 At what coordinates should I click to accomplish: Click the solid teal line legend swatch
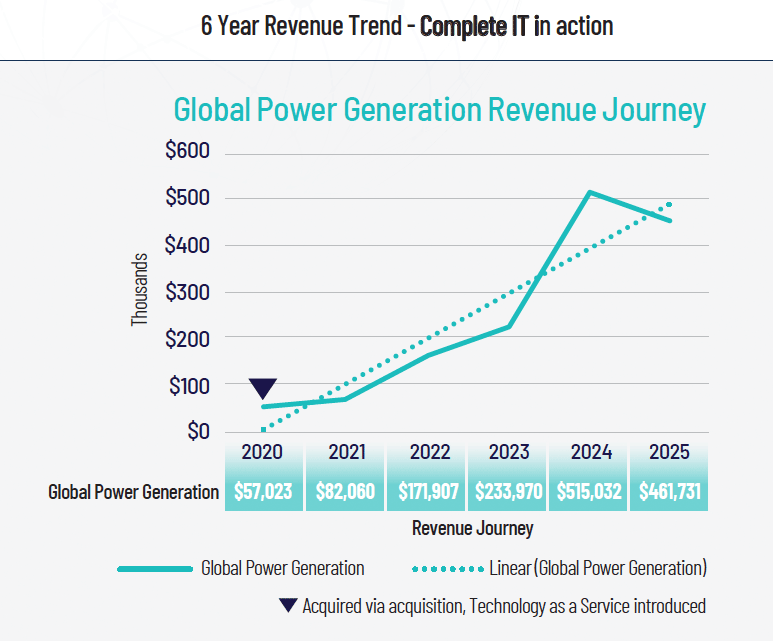click(154, 569)
